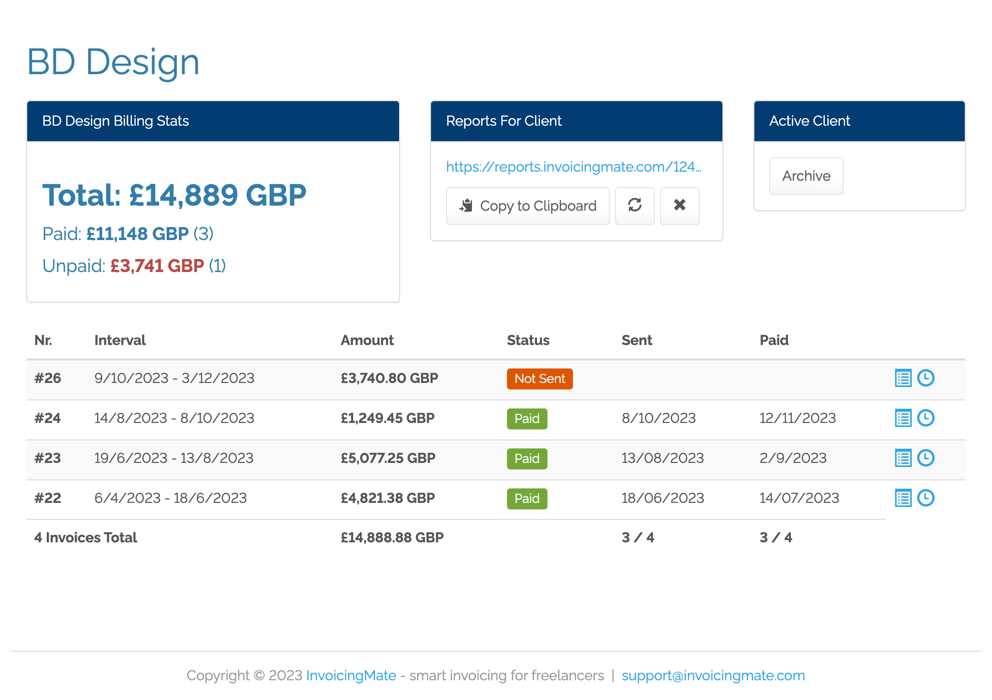992x700 pixels.
Task: Refresh the client report link
Action: click(635, 206)
